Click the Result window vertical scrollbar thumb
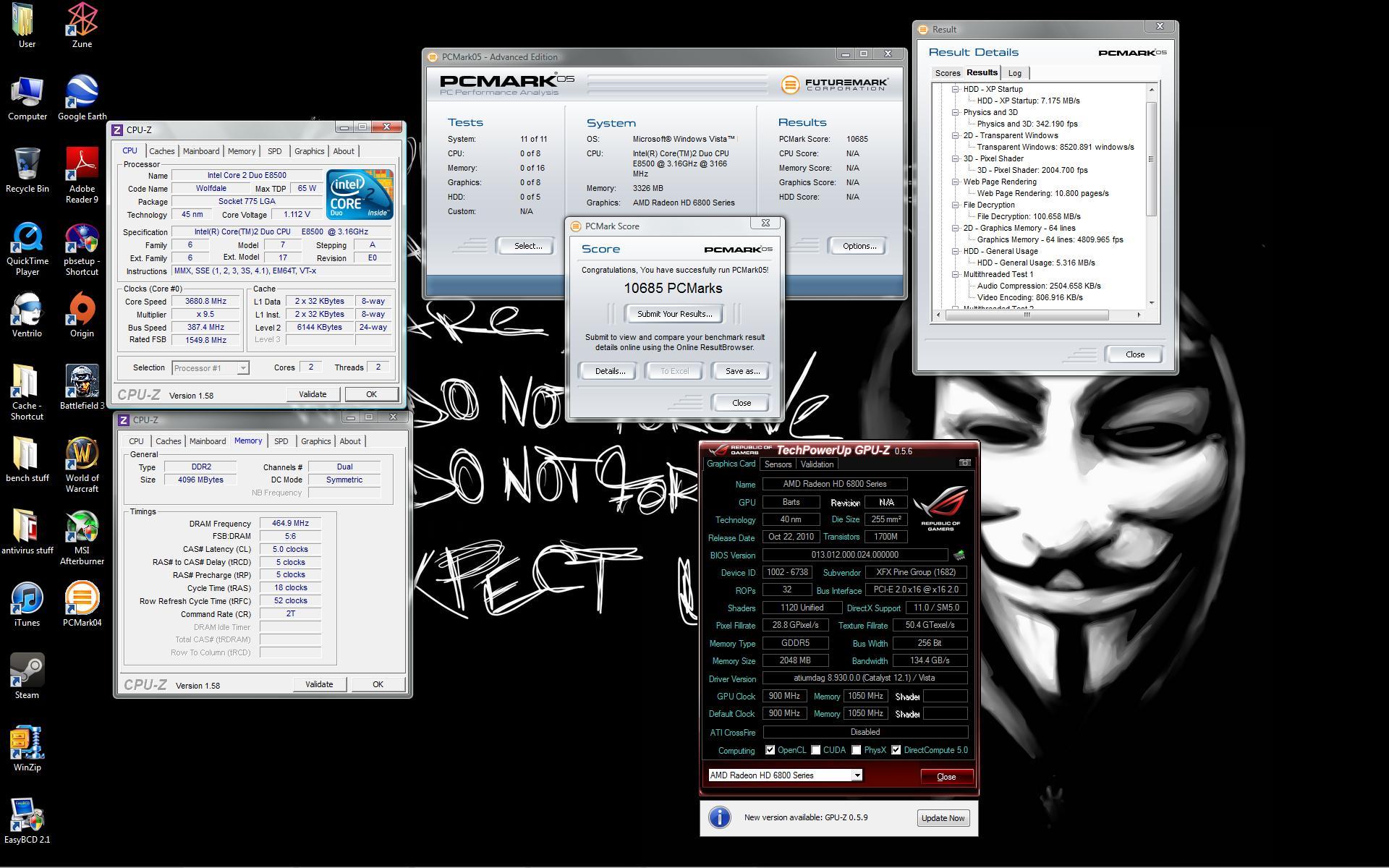 (1151, 159)
